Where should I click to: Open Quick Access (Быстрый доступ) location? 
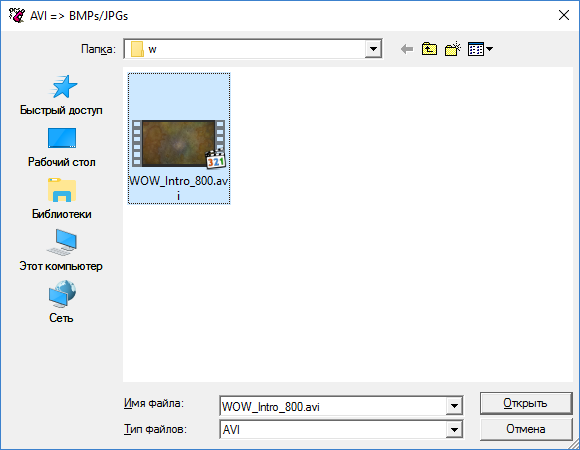[x=61, y=95]
